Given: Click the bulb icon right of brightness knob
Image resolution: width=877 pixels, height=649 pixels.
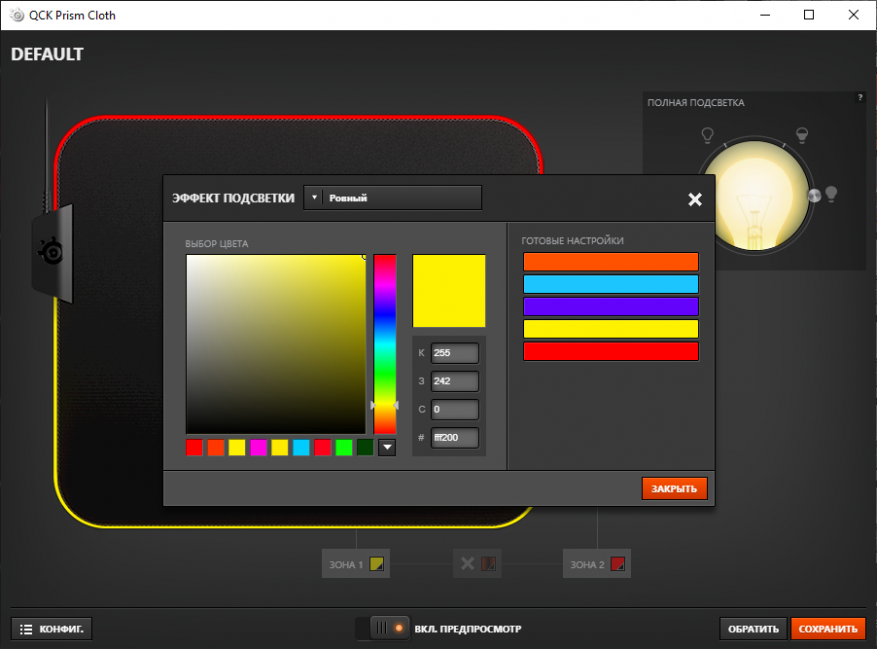Looking at the screenshot, I should [831, 194].
